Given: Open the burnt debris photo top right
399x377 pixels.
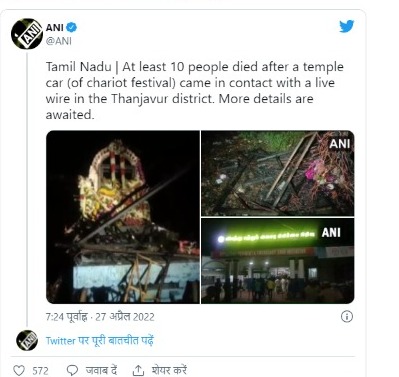Looking at the screenshot, I should 278,173.
